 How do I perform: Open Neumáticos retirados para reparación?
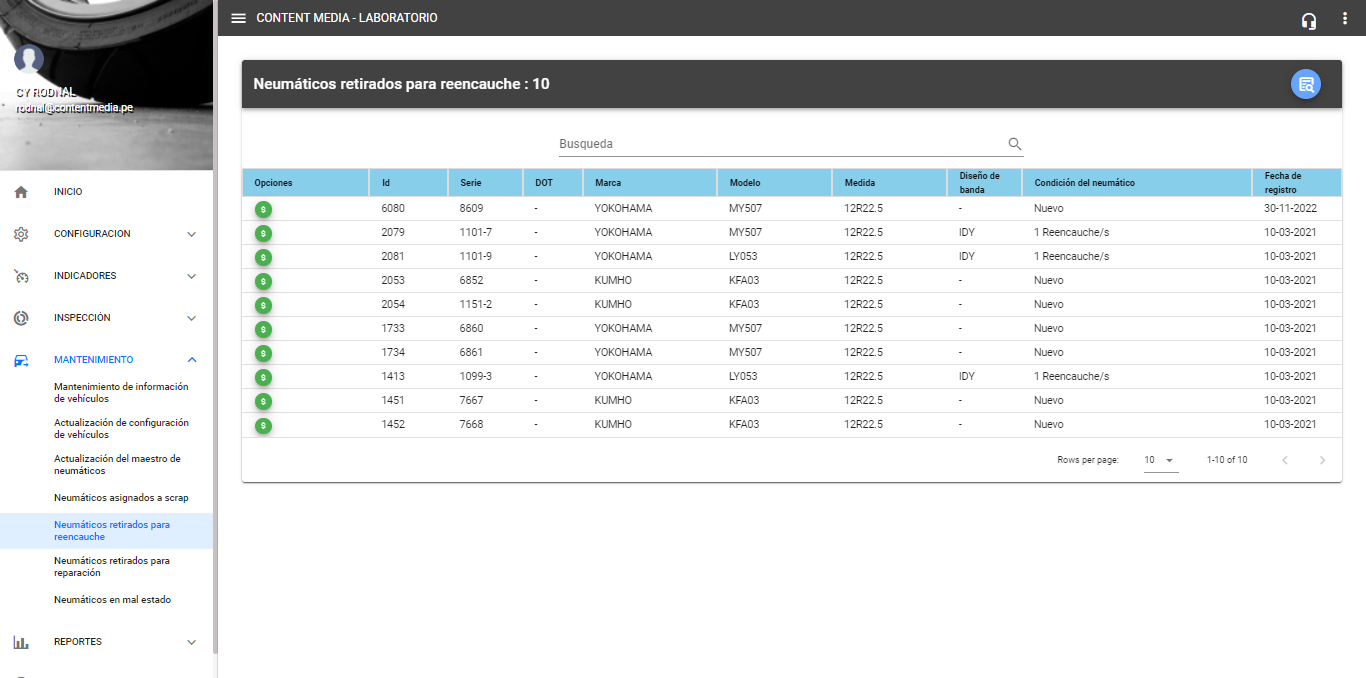click(112, 567)
